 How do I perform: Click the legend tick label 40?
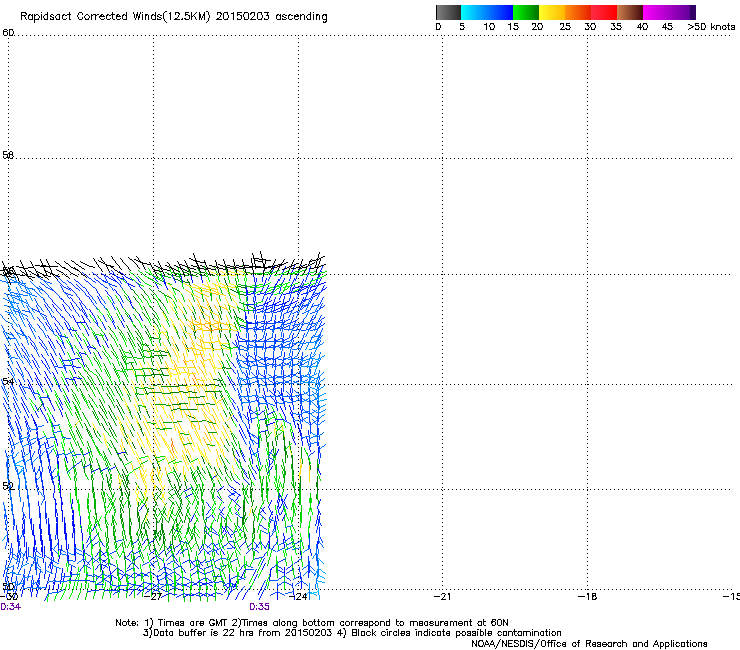(642, 27)
